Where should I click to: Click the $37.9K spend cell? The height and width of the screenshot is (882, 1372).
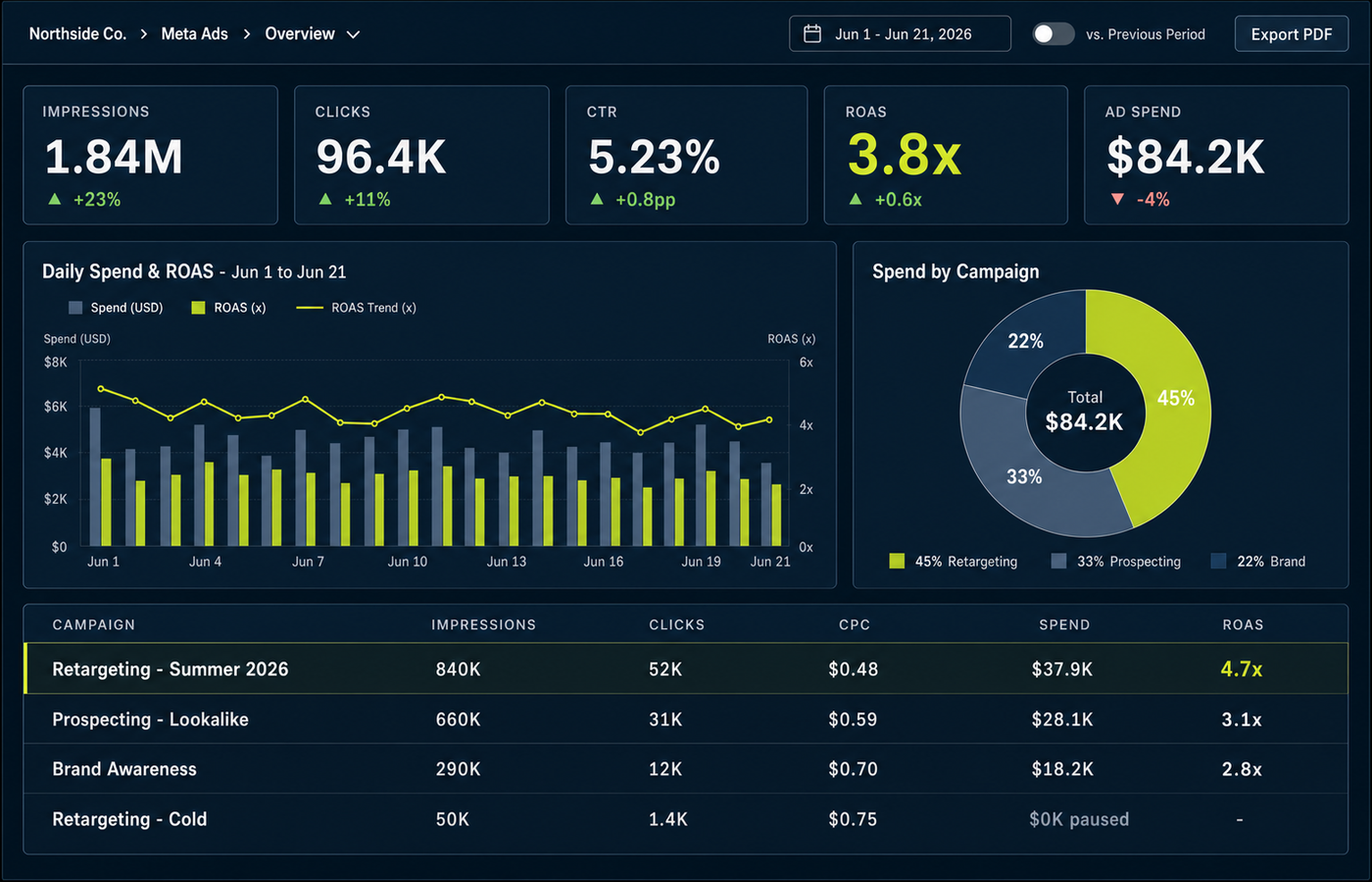pos(1062,669)
